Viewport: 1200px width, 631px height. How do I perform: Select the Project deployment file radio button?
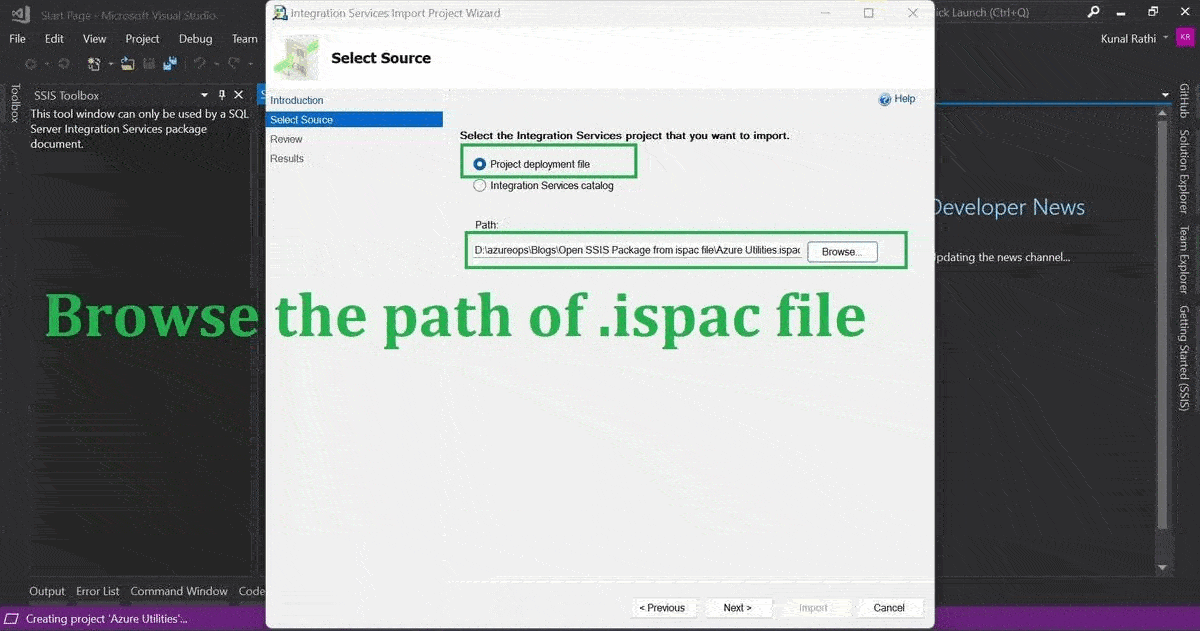click(480, 164)
